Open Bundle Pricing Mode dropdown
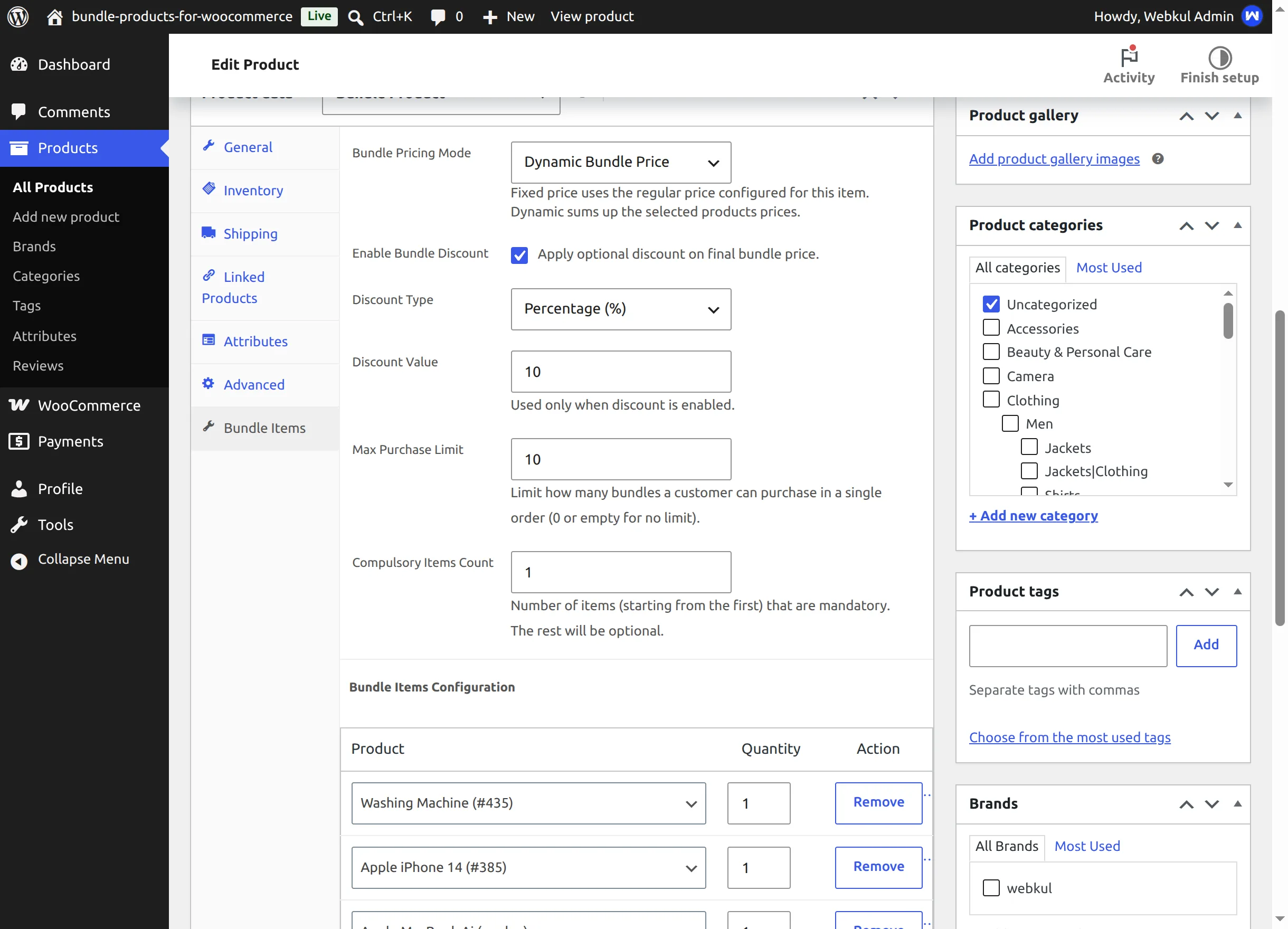Screen dimensions: 1288x929 tap(620, 163)
